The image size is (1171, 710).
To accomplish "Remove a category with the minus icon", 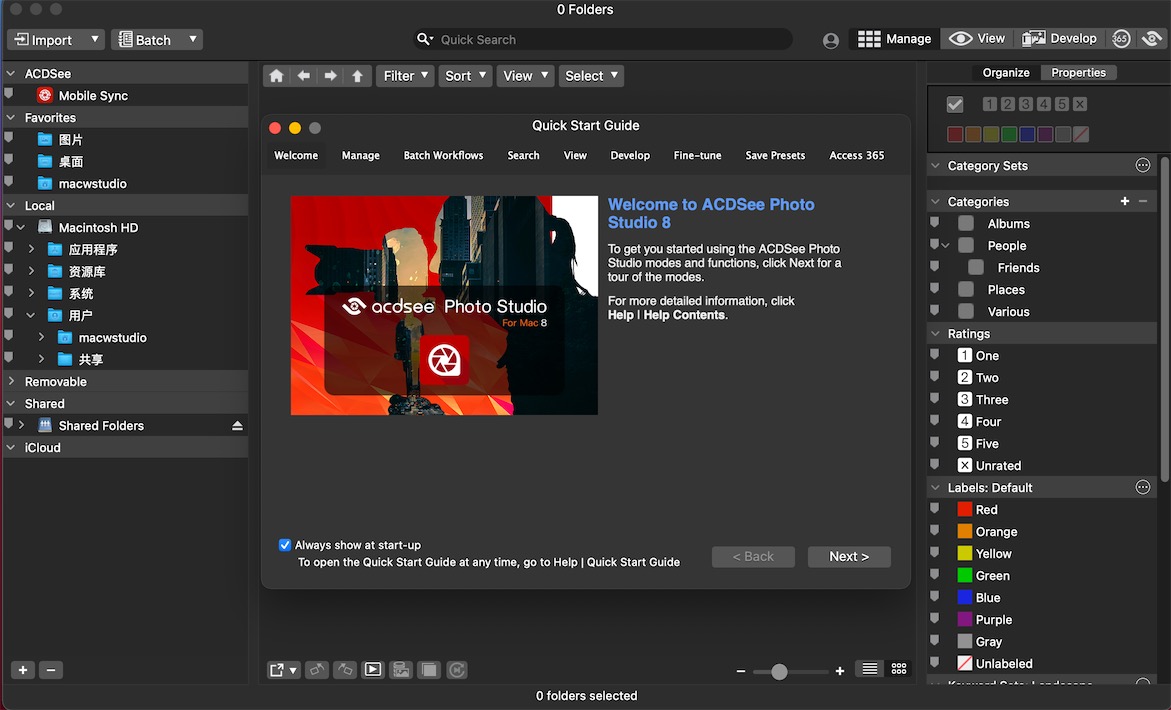I will (1143, 202).
